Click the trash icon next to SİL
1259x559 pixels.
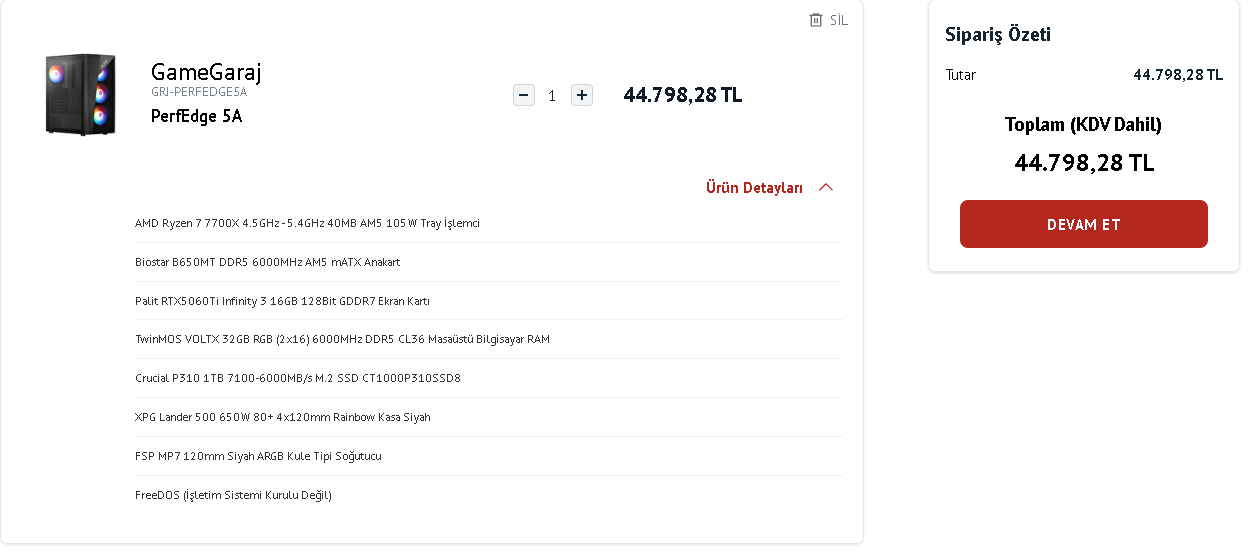point(816,20)
